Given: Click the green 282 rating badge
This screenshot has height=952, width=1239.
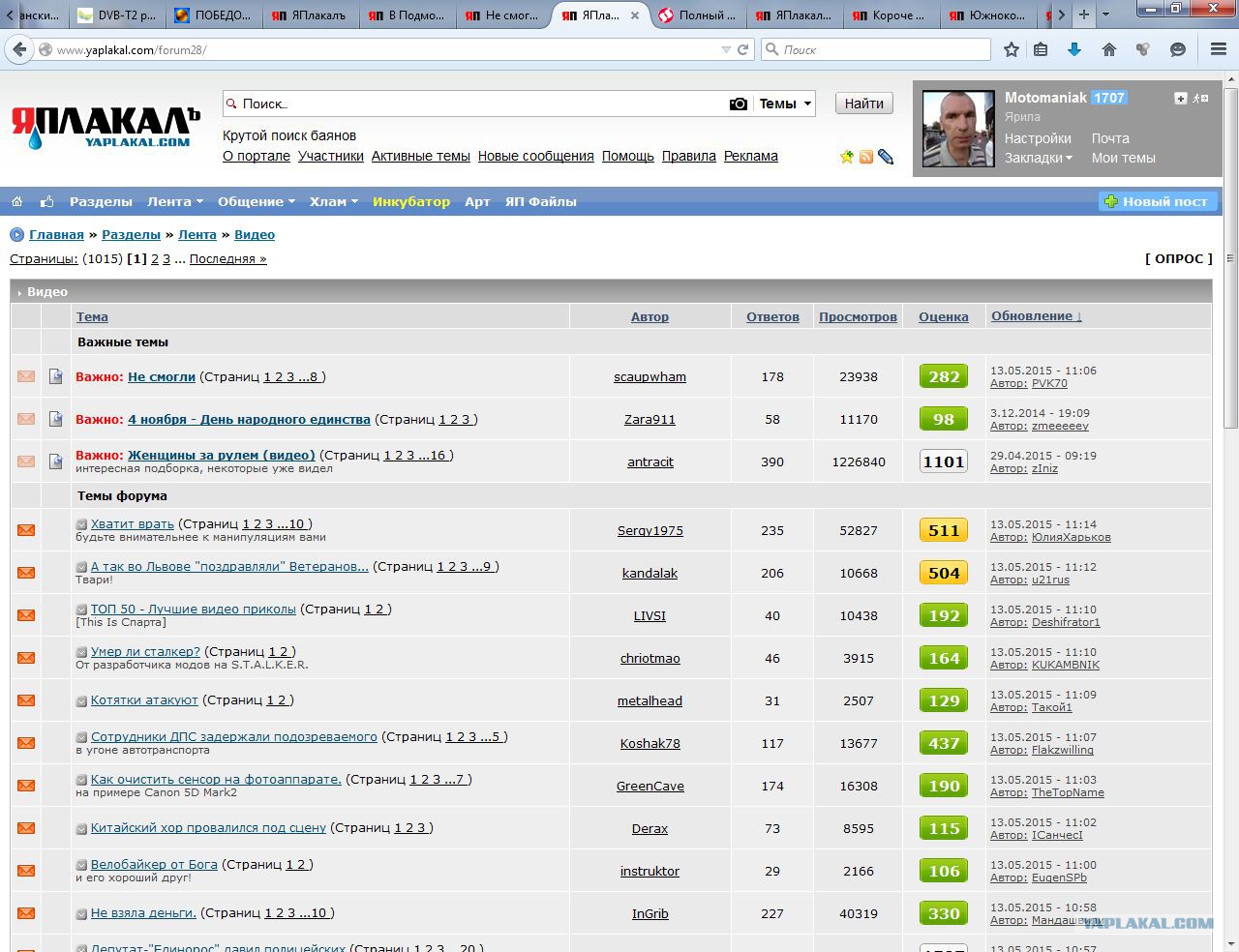Looking at the screenshot, I should pos(944,377).
